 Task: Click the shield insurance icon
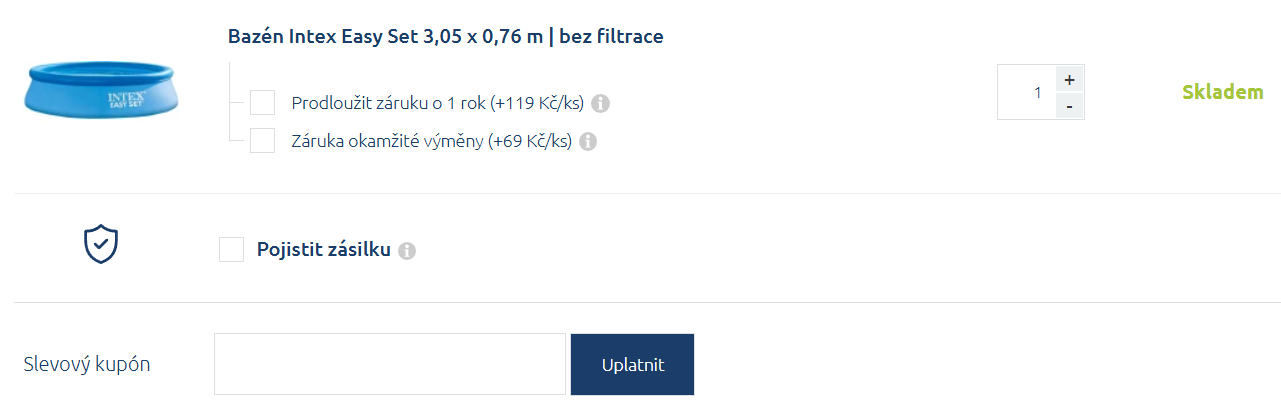[x=101, y=244]
